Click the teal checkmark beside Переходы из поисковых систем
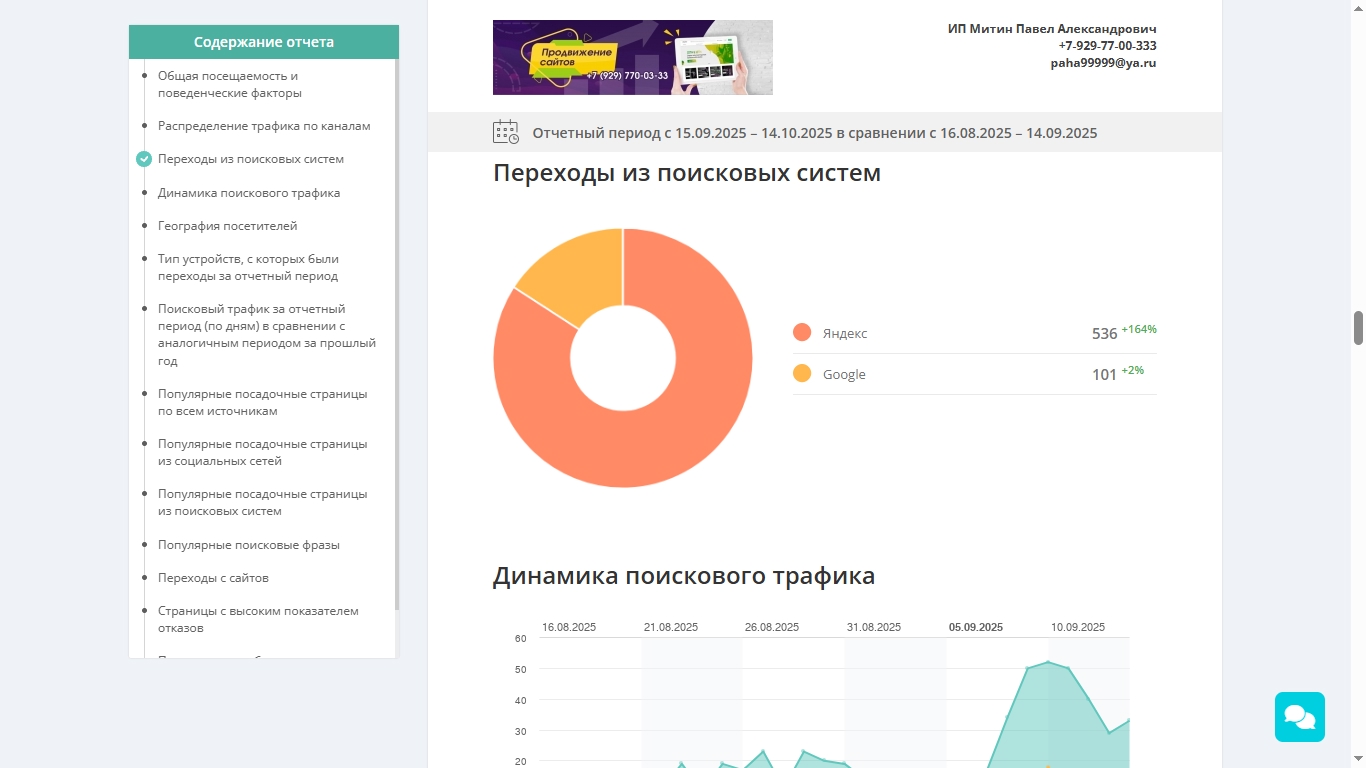1366x768 pixels. tap(144, 159)
